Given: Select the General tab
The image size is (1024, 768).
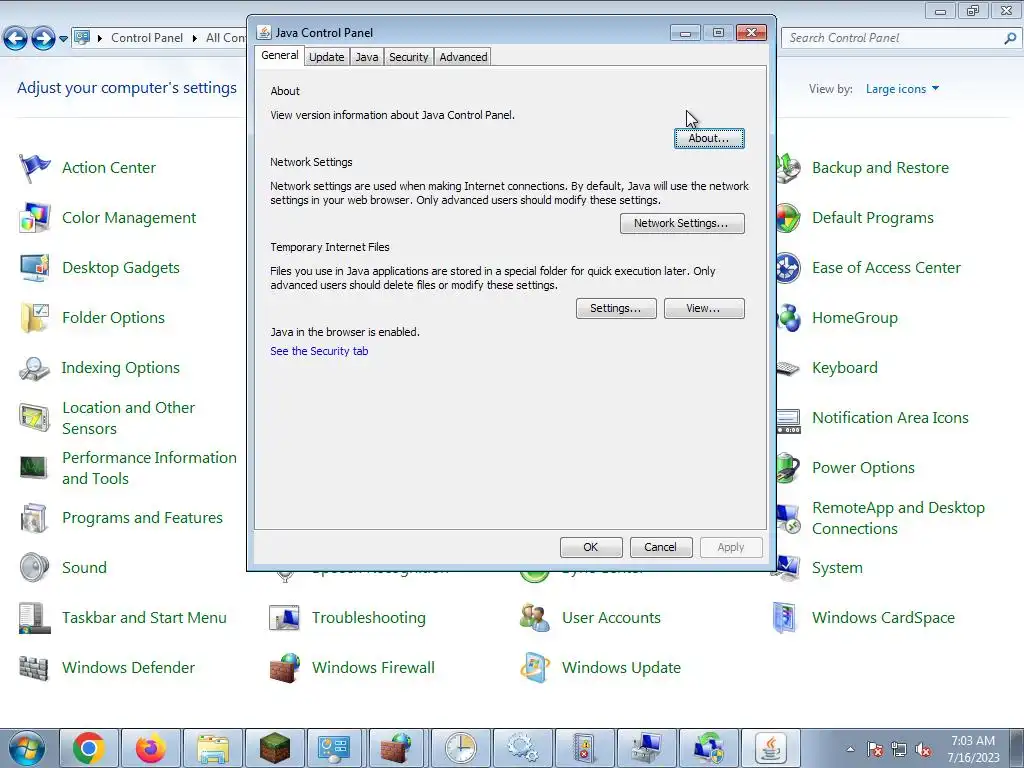Looking at the screenshot, I should (x=280, y=56).
